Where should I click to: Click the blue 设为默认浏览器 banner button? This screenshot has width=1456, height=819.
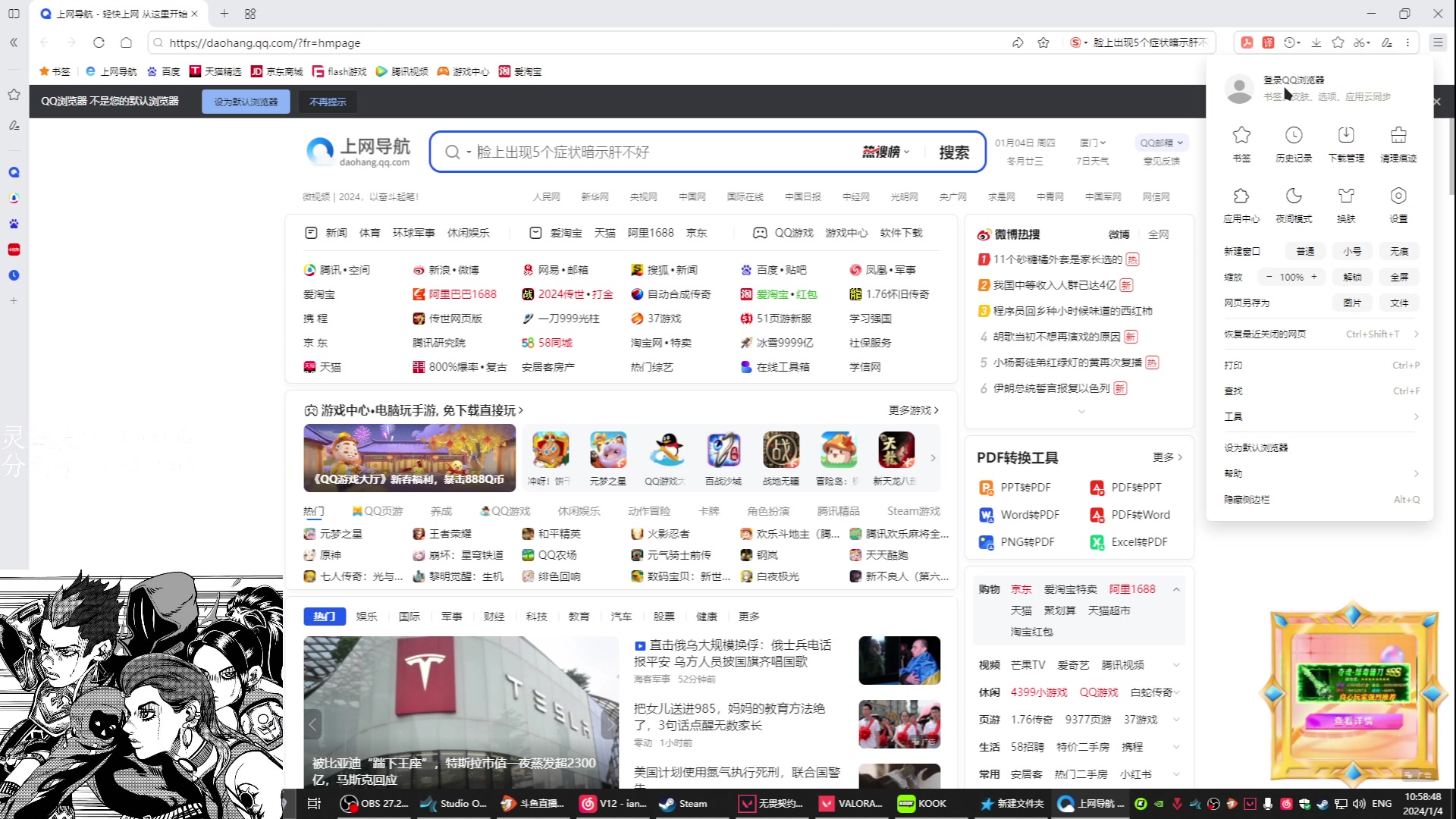246,102
